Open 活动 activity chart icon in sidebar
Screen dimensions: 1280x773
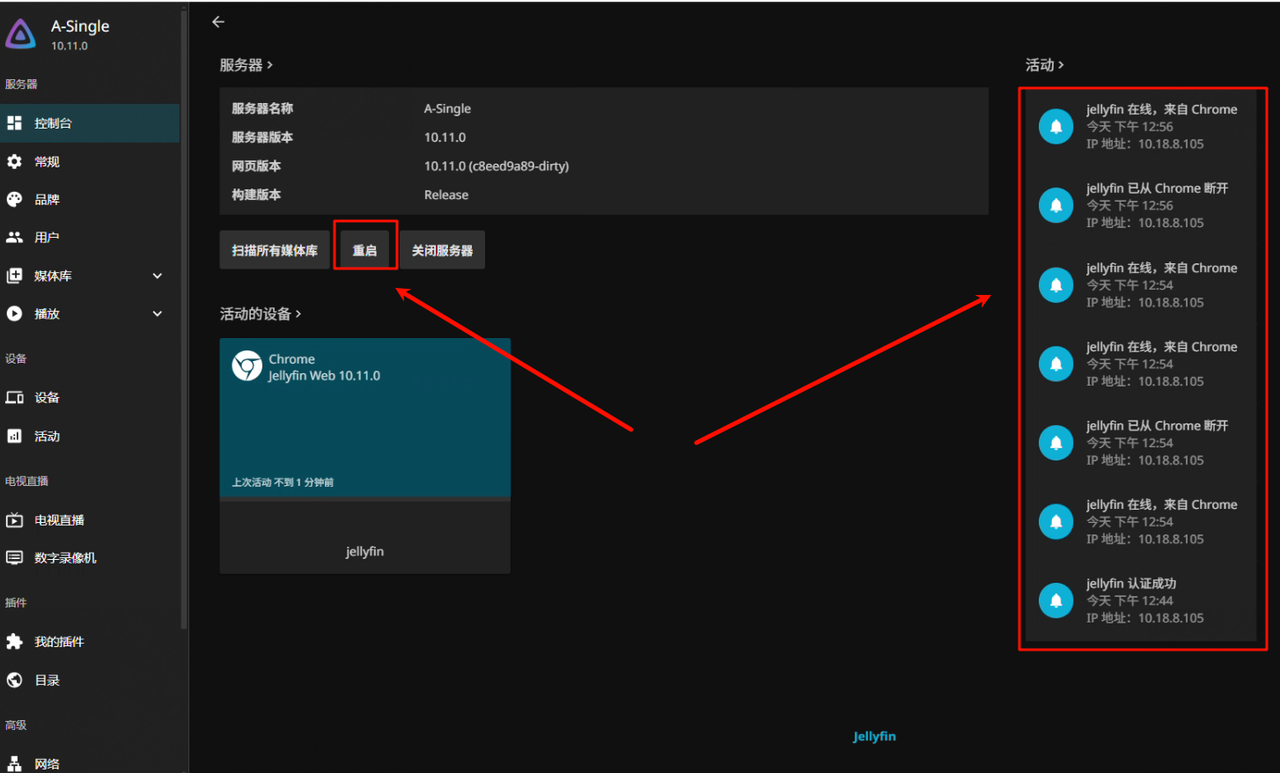click(x=14, y=436)
